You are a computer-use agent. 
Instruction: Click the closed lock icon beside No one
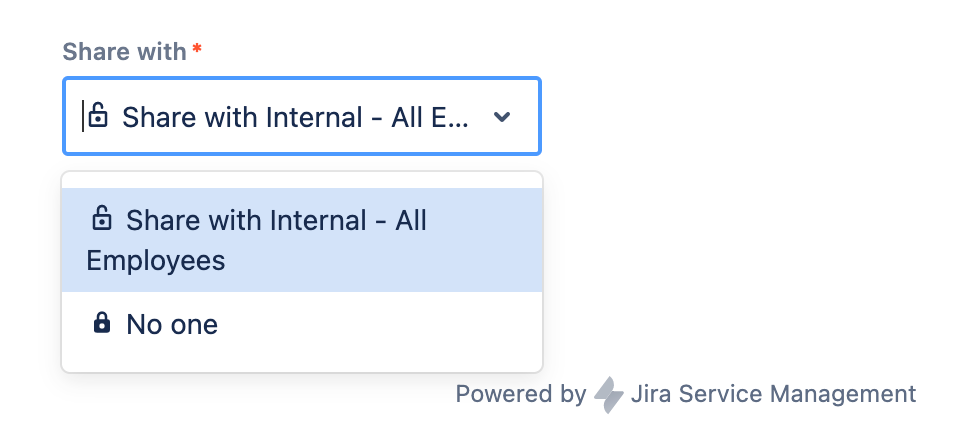[x=102, y=323]
